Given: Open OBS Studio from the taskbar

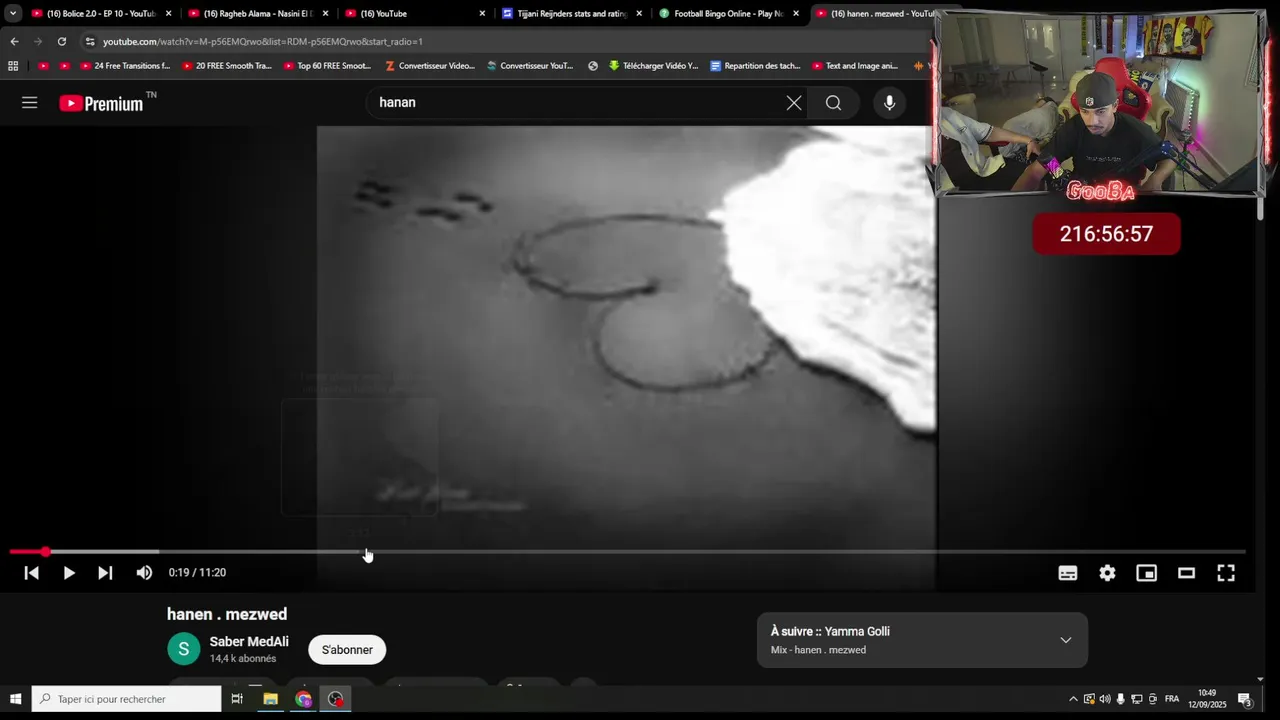Looking at the screenshot, I should [x=336, y=699].
